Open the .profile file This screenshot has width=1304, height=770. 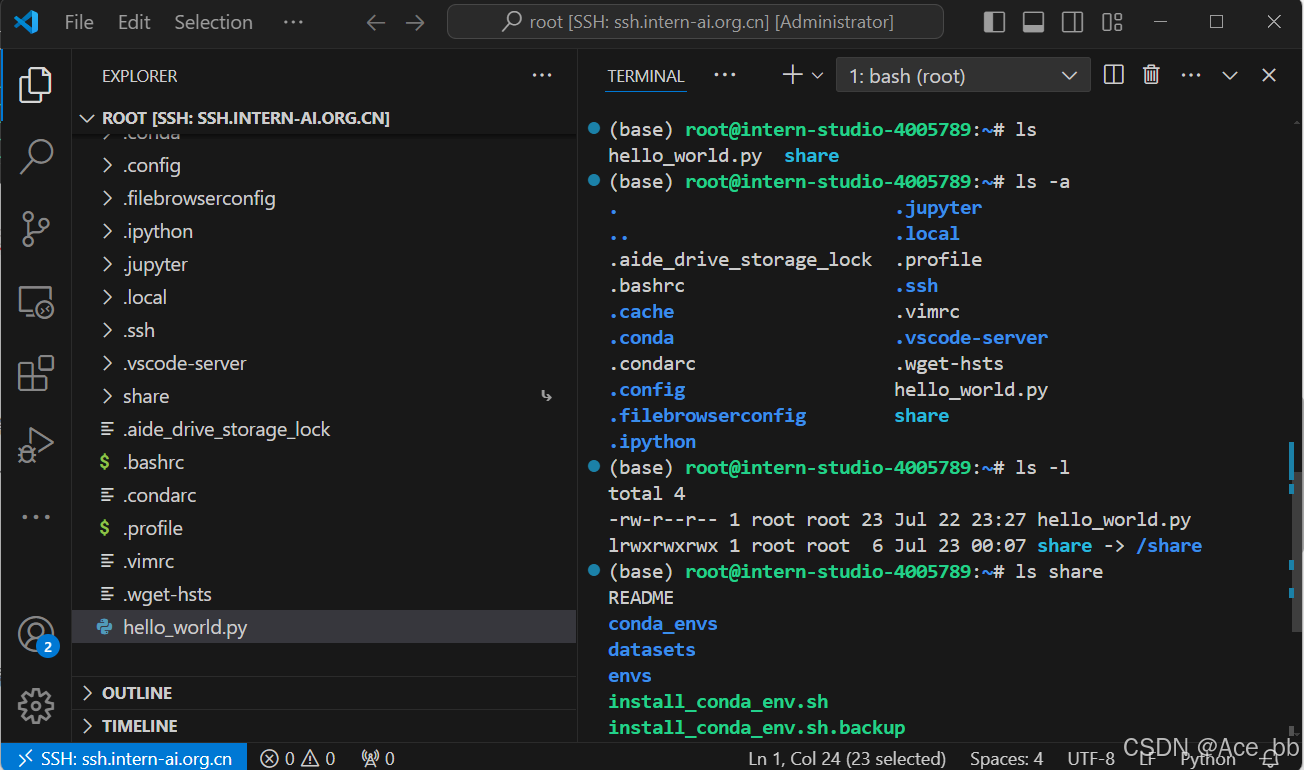325,528
